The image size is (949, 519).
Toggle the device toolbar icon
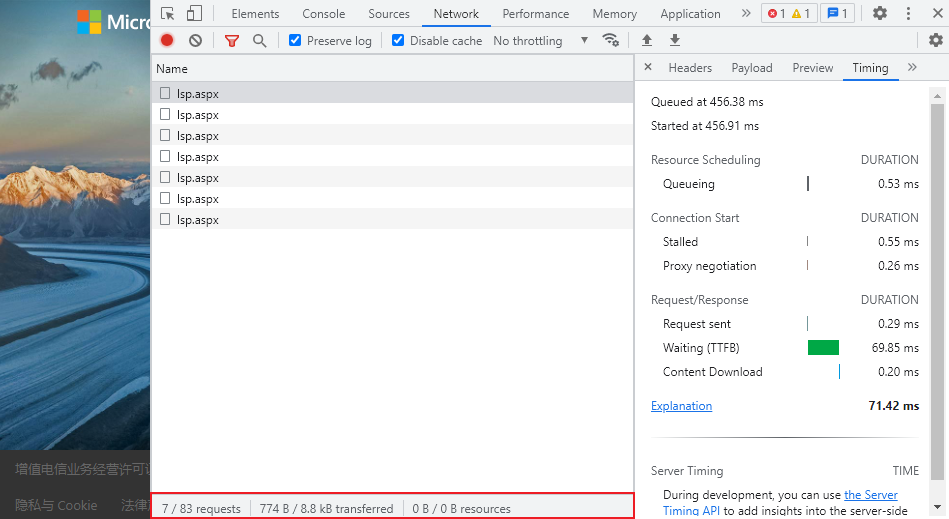click(194, 14)
